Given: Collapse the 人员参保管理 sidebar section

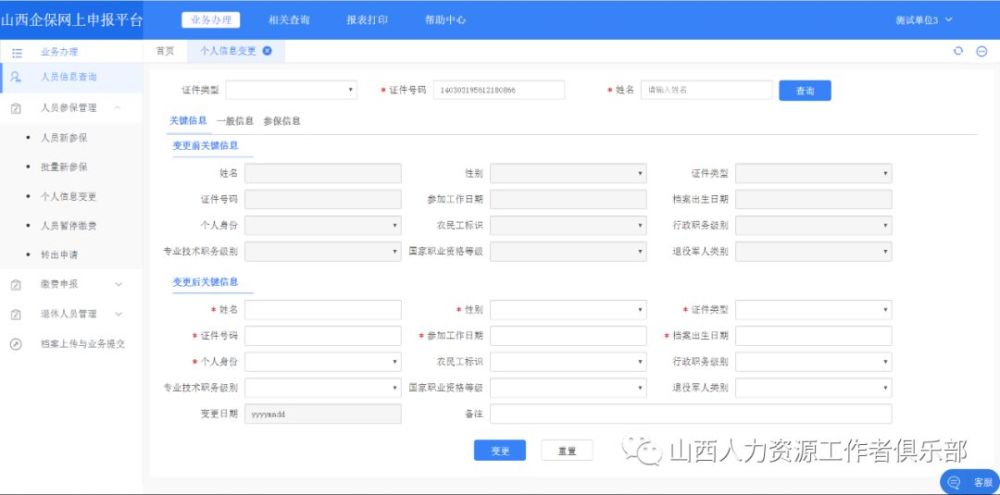Looking at the screenshot, I should tap(118, 108).
